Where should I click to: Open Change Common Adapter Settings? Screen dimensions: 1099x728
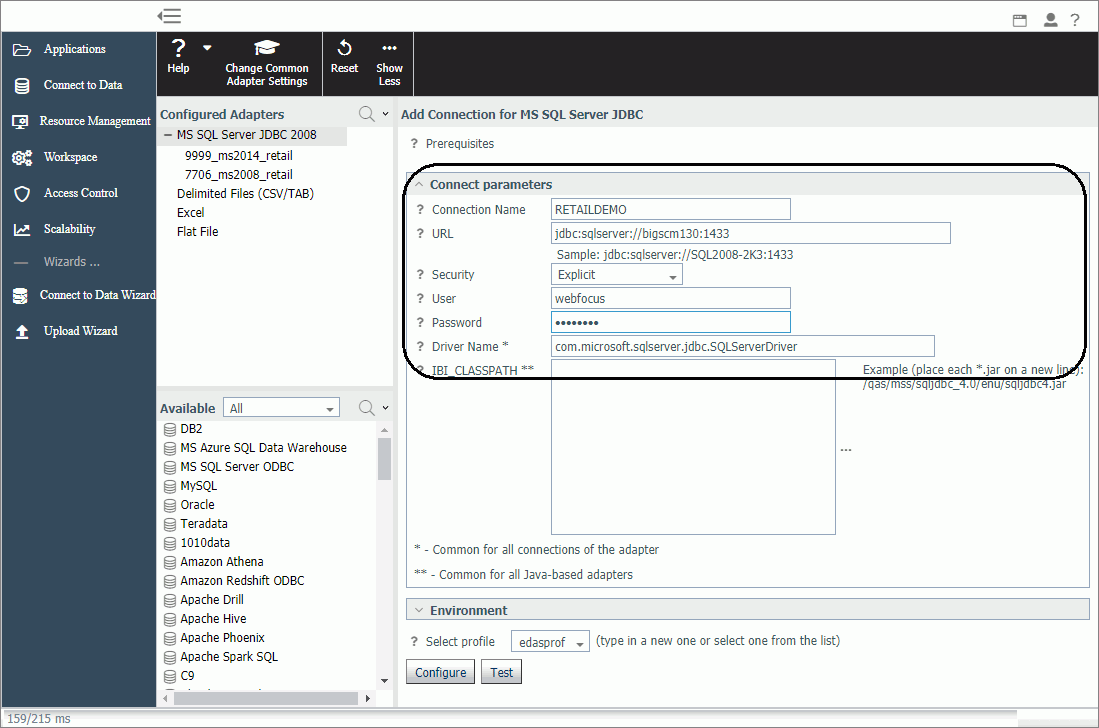[266, 63]
